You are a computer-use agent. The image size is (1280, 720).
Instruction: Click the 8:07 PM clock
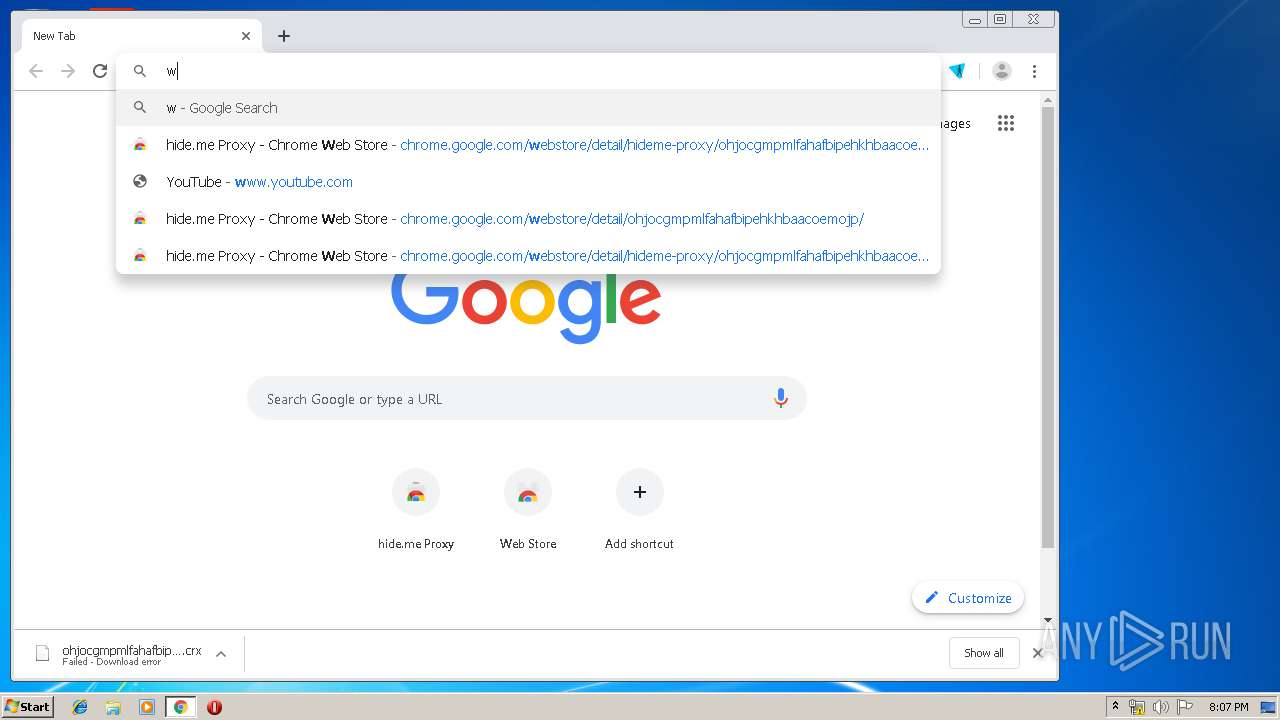1228,707
